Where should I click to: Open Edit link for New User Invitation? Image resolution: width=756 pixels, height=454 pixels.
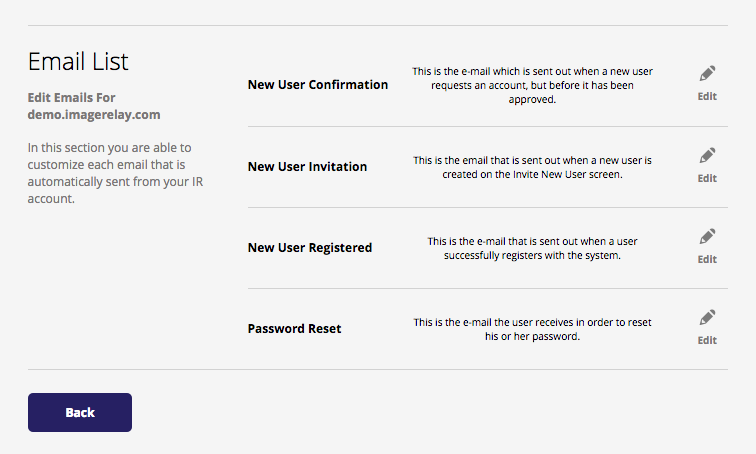[707, 178]
